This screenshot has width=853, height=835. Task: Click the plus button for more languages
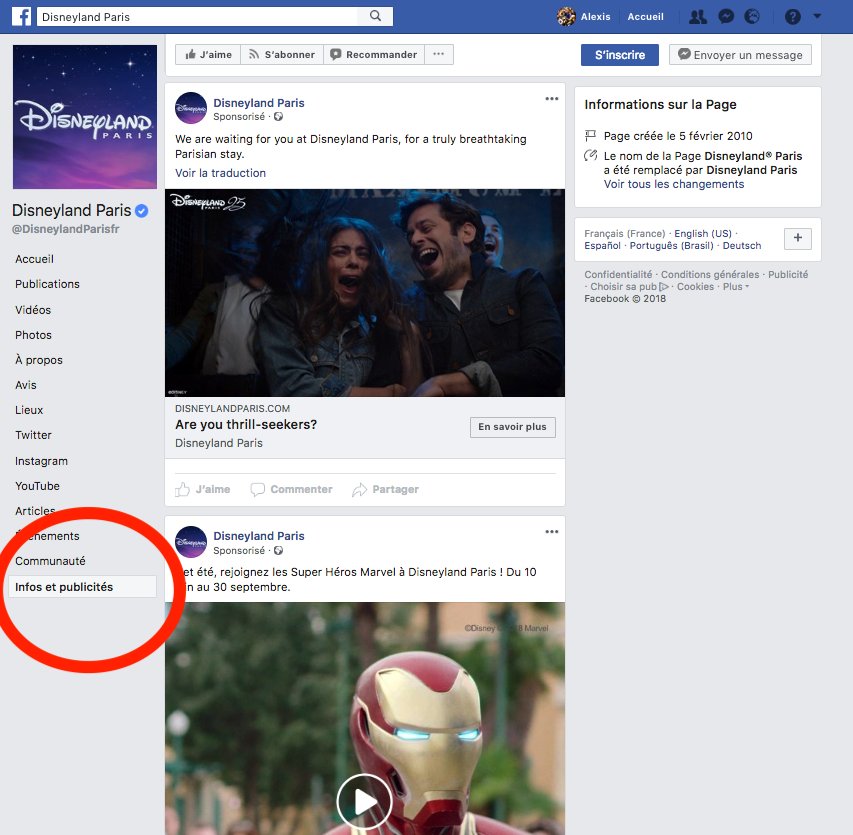click(798, 238)
